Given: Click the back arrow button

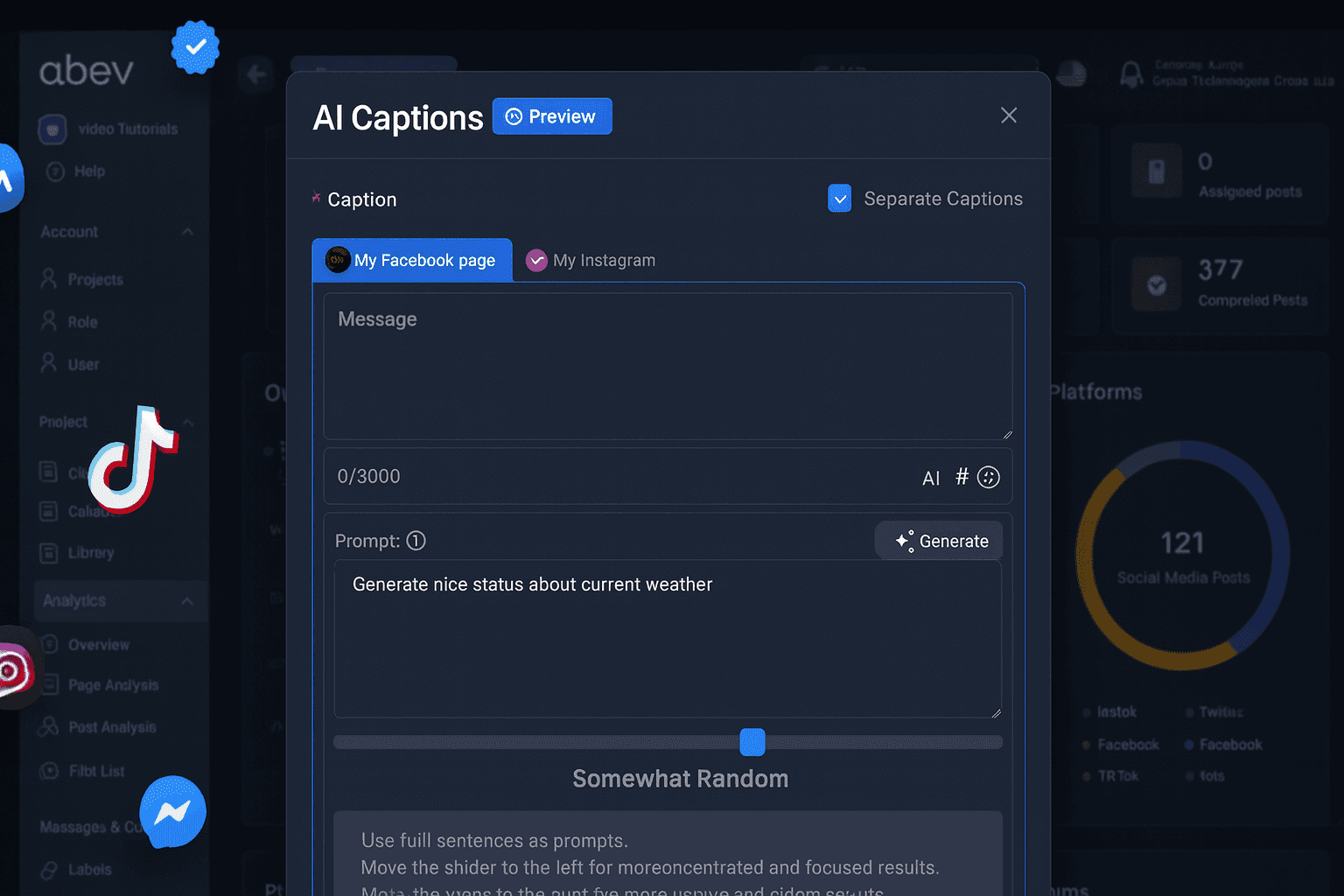Looking at the screenshot, I should (256, 74).
